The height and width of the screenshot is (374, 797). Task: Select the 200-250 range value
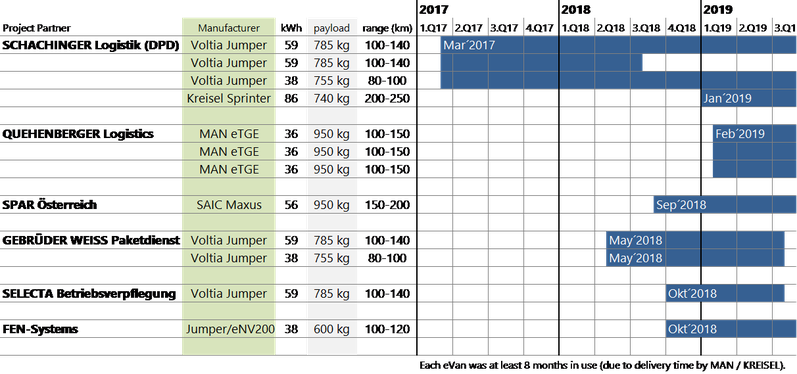(387, 99)
